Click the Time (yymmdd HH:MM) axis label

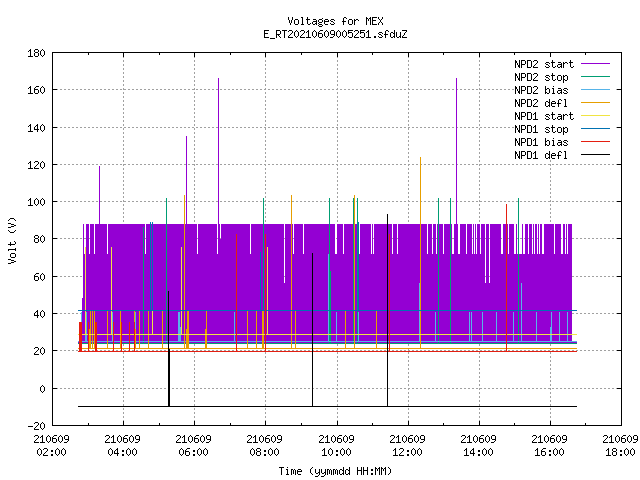click(335, 471)
